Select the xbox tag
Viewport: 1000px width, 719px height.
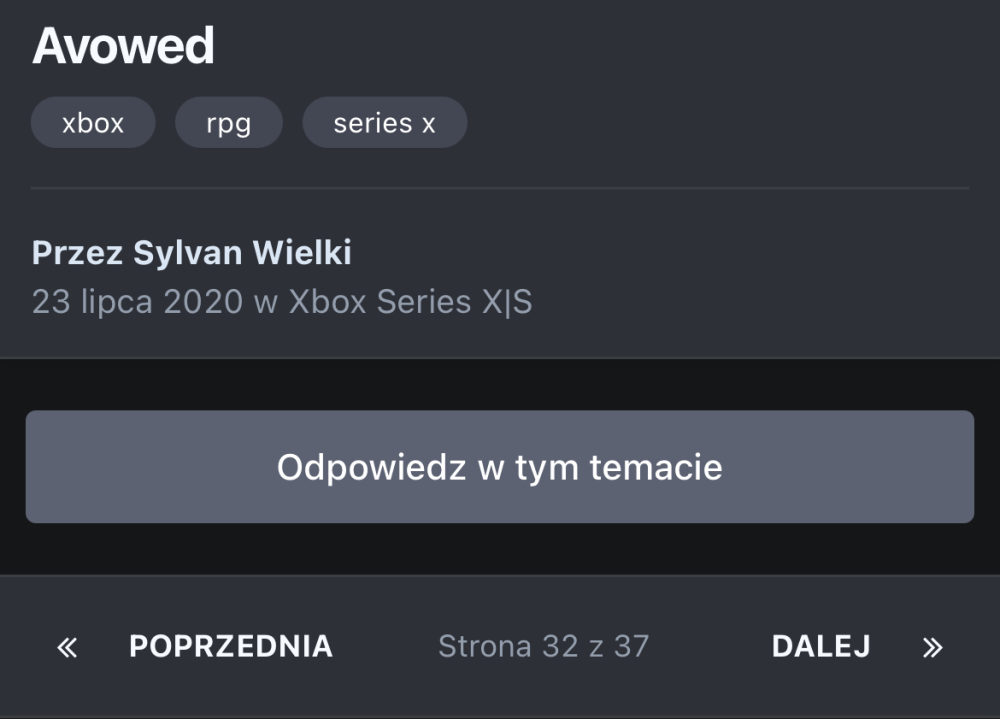click(x=93, y=123)
